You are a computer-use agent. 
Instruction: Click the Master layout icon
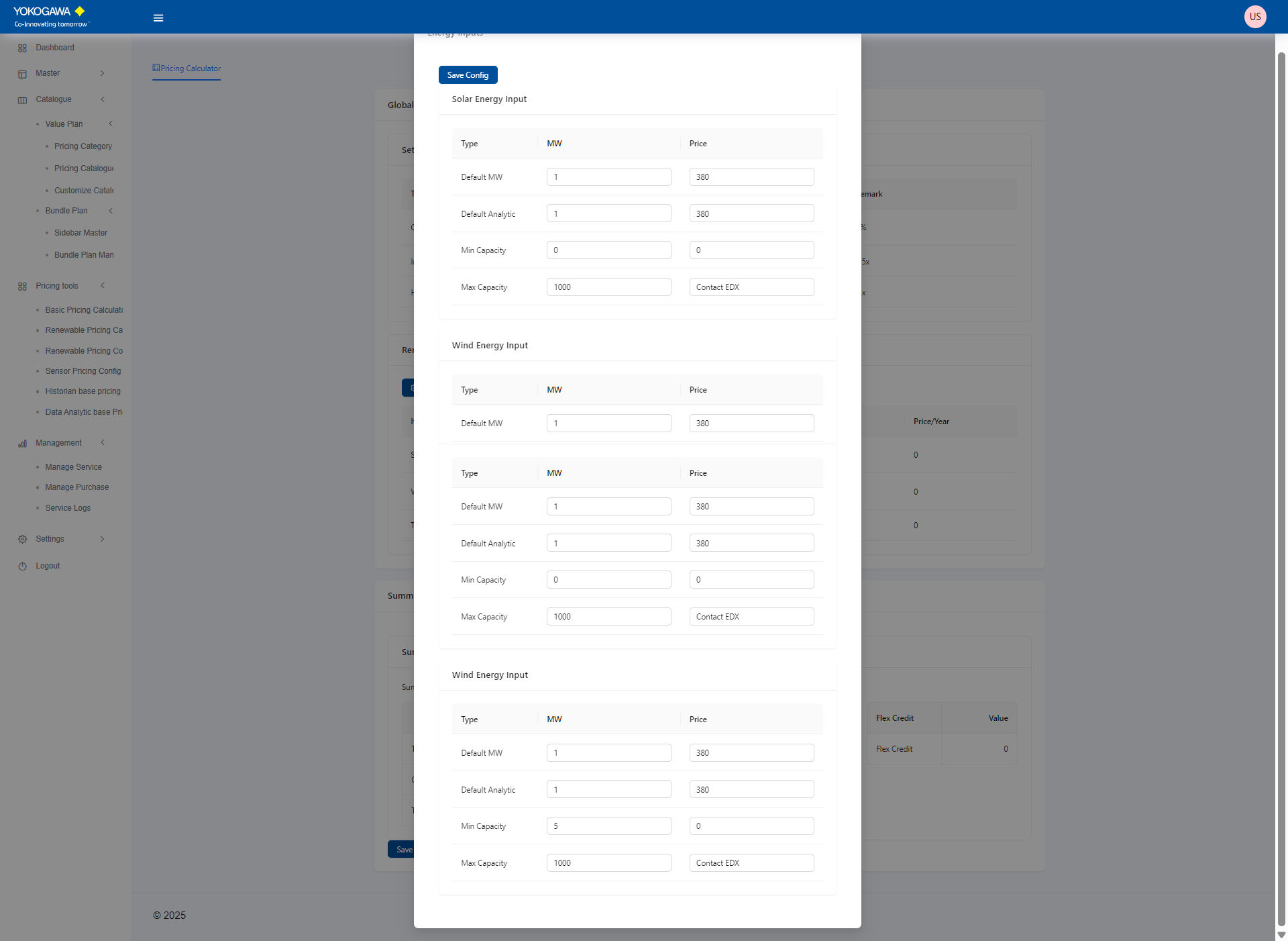pos(22,74)
